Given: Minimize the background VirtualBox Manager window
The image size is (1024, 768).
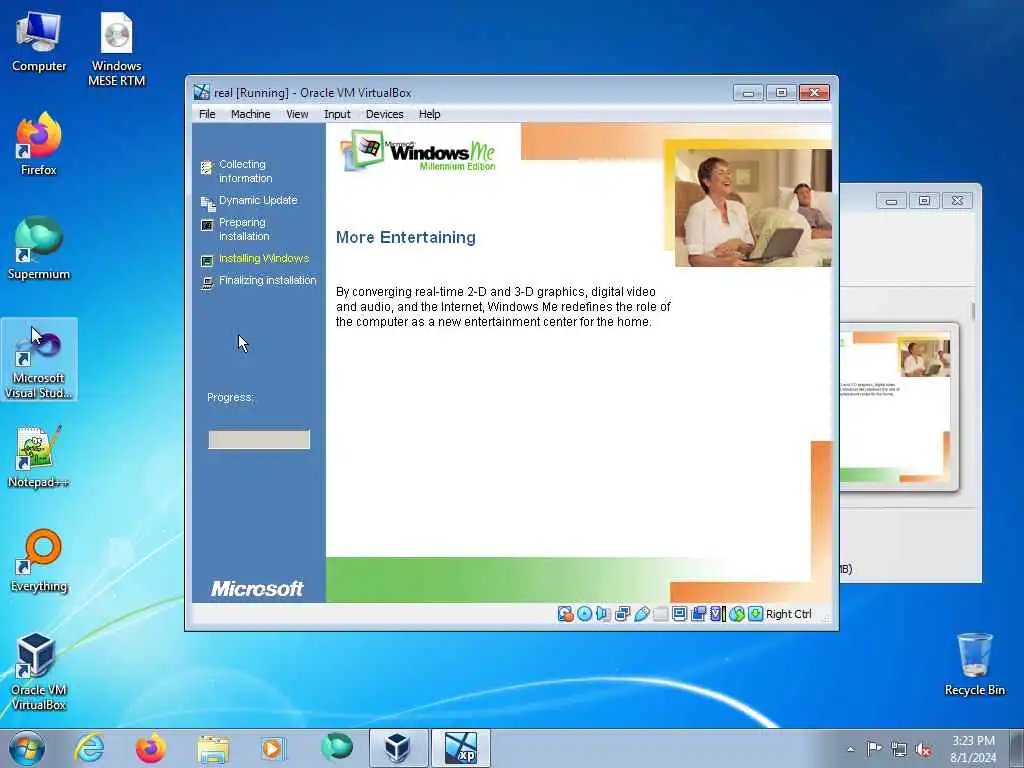Looking at the screenshot, I should coord(891,201).
